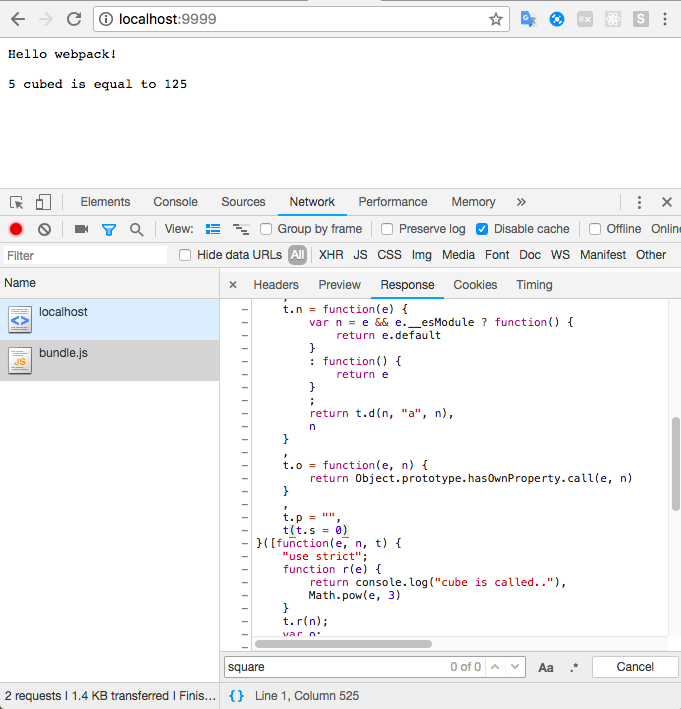Toggle the network filter funnel icon
681x709 pixels.
(x=109, y=229)
